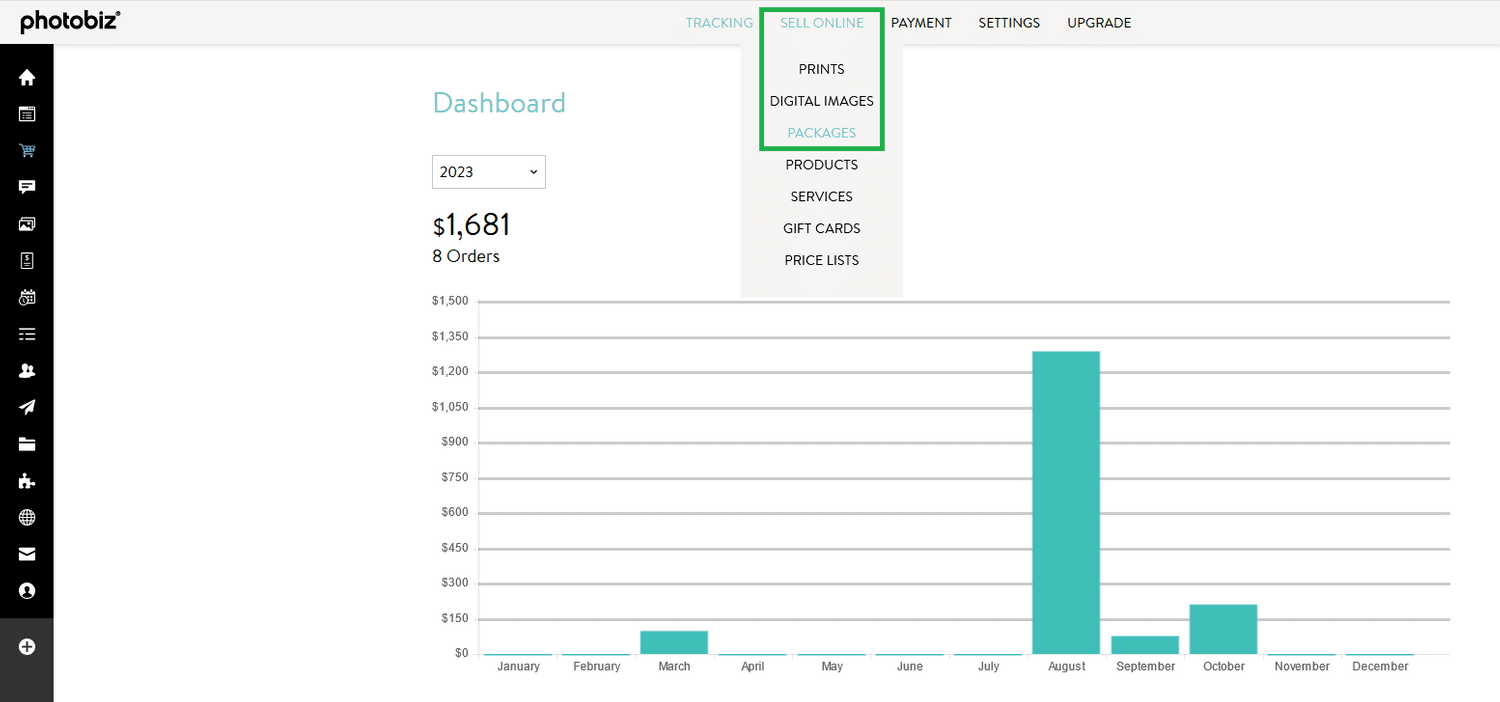Open the chat message bubble icon
Viewport: 1500px width, 702px height.
27,187
